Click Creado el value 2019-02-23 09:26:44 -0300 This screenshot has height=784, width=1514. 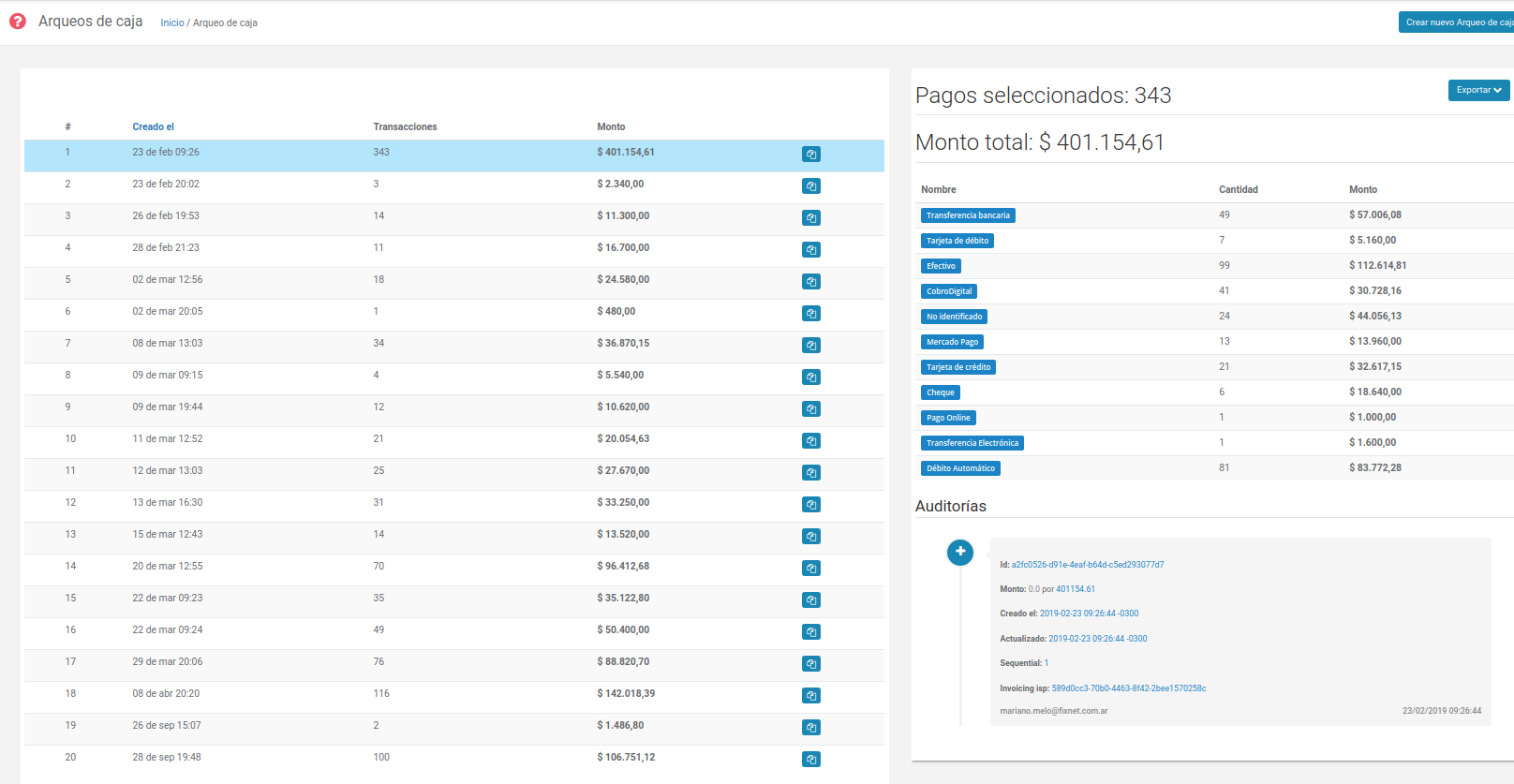pyautogui.click(x=1090, y=614)
